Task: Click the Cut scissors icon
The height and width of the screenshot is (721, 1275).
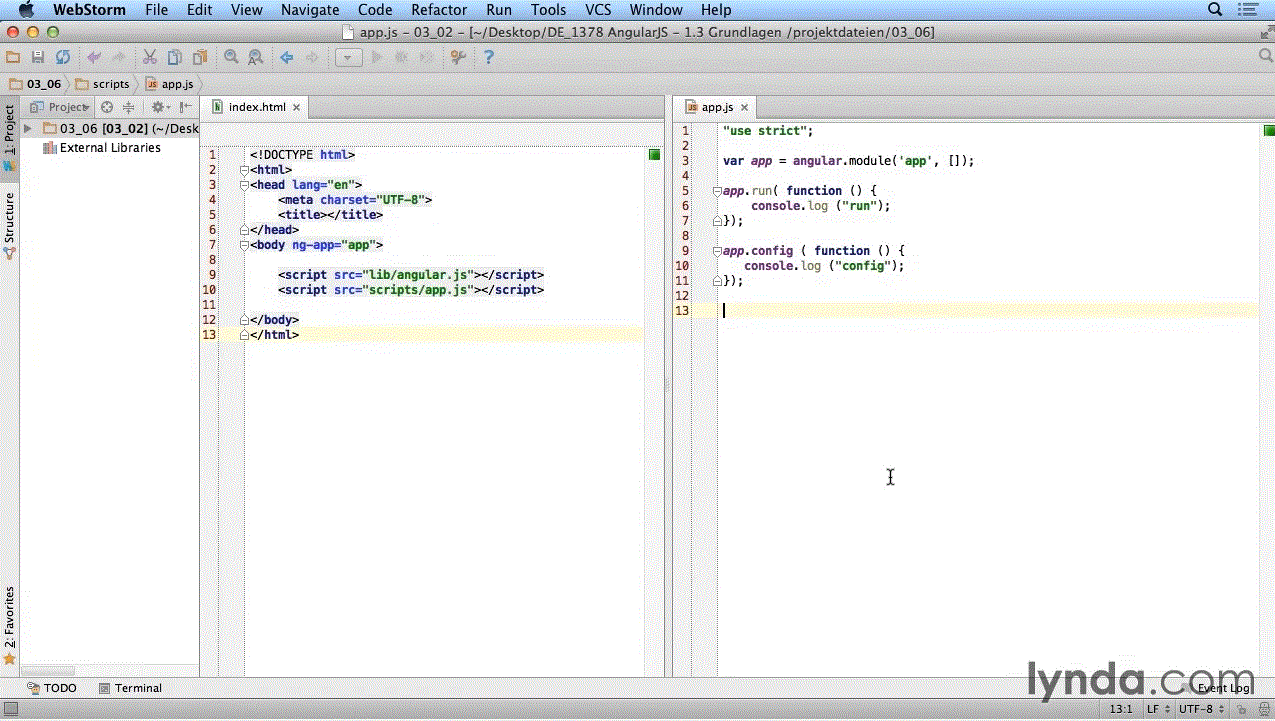Action: pyautogui.click(x=150, y=58)
